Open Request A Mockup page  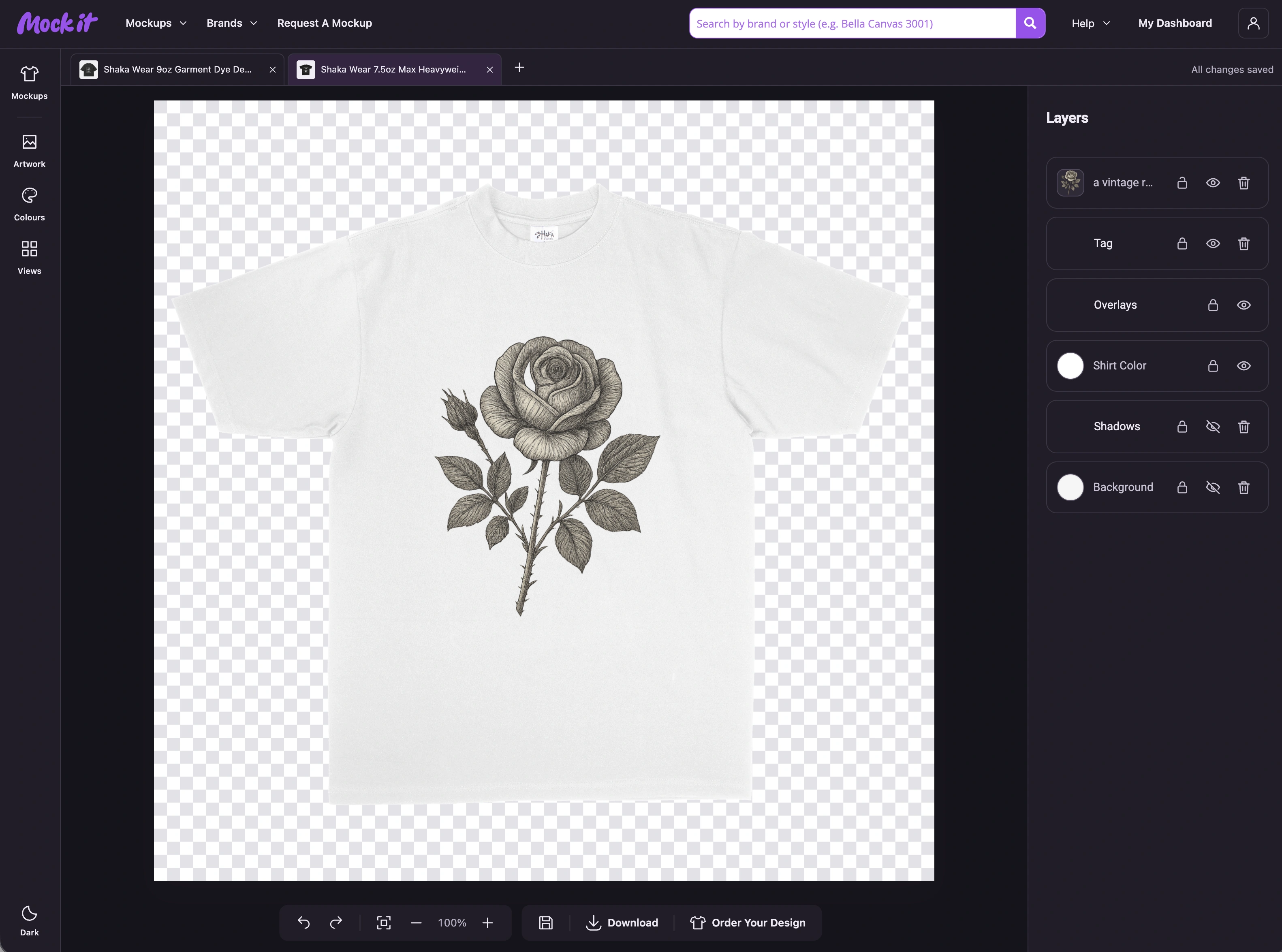click(325, 23)
